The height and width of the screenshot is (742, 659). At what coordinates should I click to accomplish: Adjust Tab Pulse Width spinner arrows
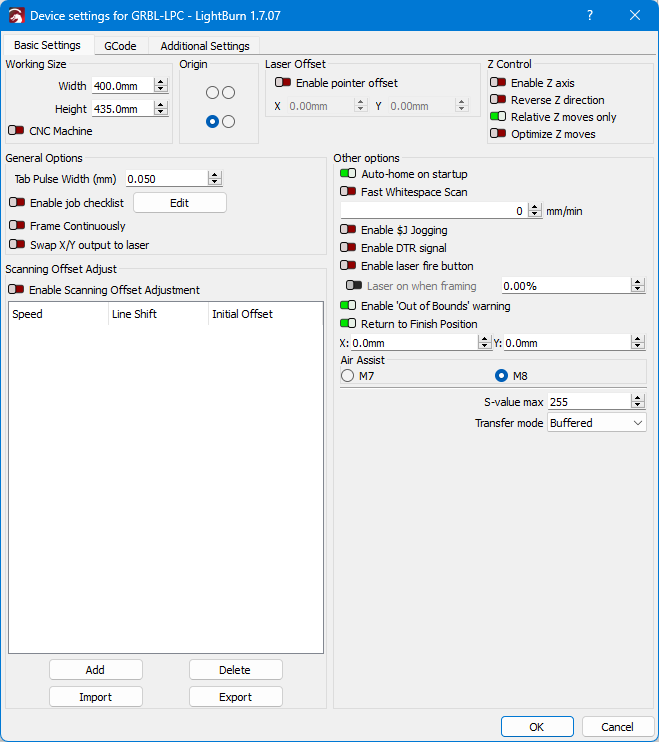pos(215,178)
